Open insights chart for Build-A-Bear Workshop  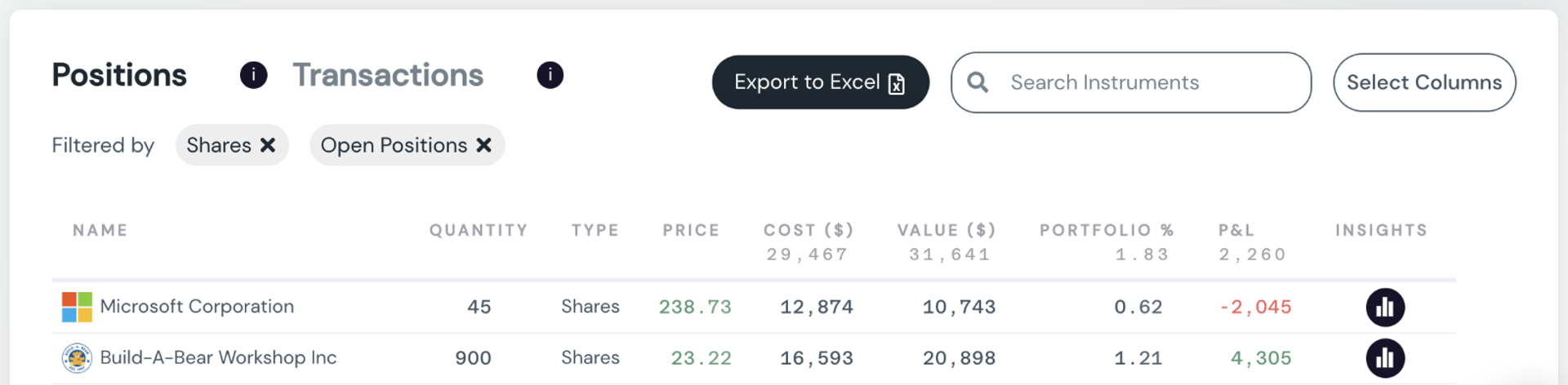1385,358
